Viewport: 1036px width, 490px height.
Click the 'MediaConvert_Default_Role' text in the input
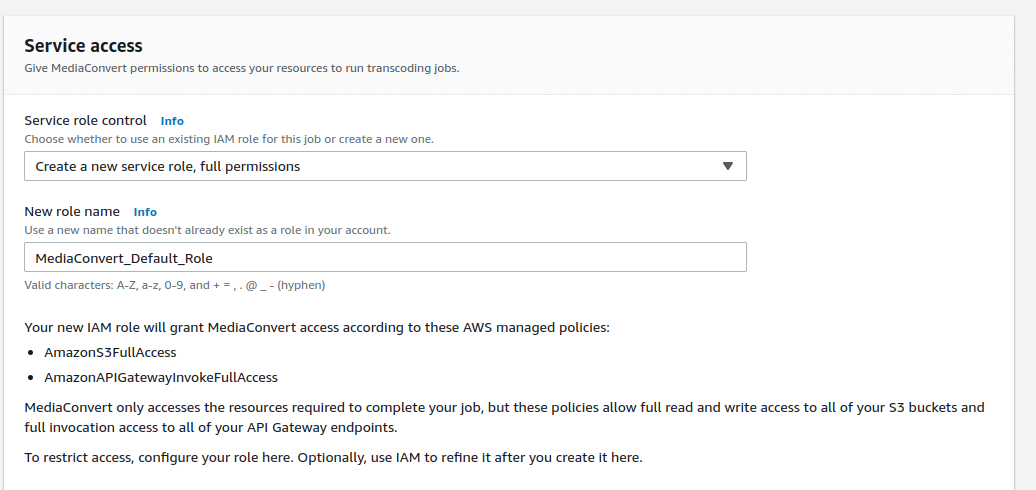pyautogui.click(x=124, y=258)
